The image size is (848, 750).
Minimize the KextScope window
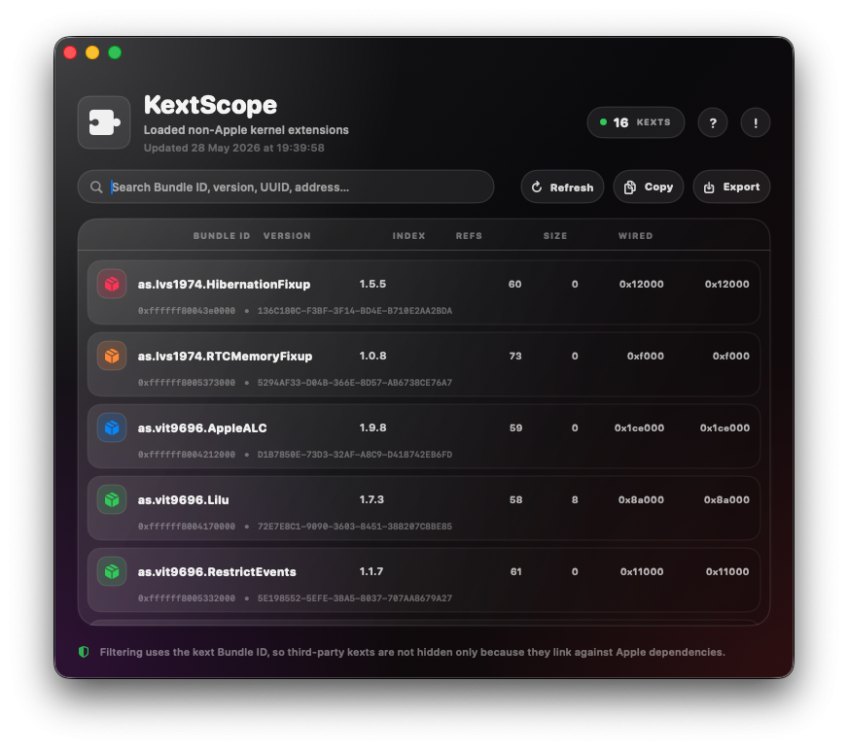pos(92,52)
